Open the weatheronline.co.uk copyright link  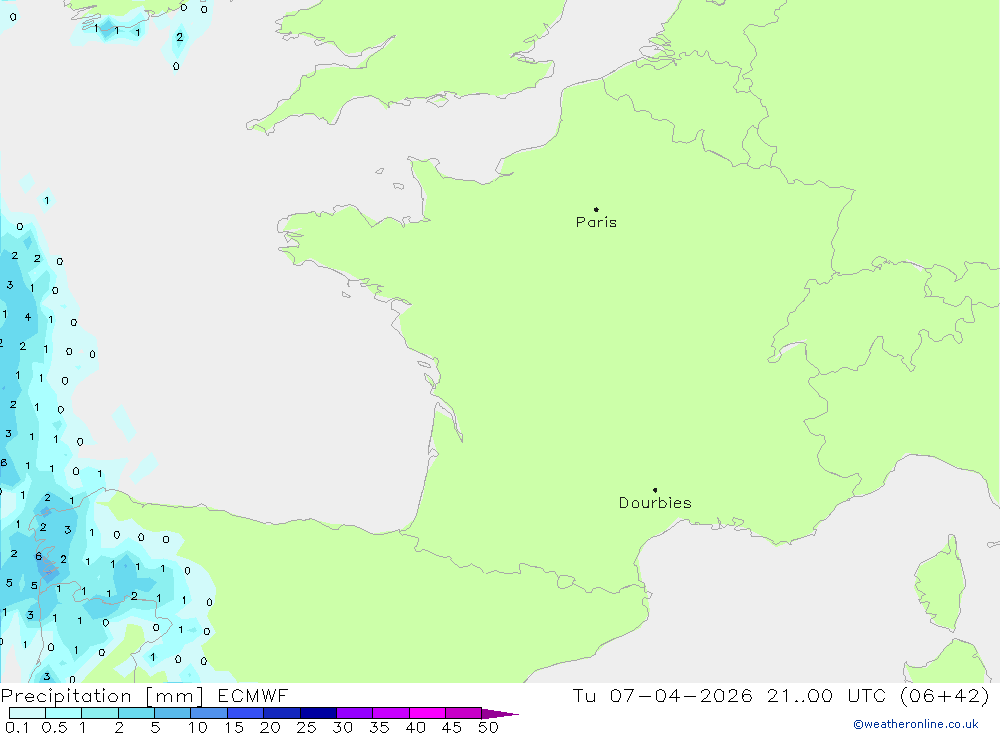(916, 724)
